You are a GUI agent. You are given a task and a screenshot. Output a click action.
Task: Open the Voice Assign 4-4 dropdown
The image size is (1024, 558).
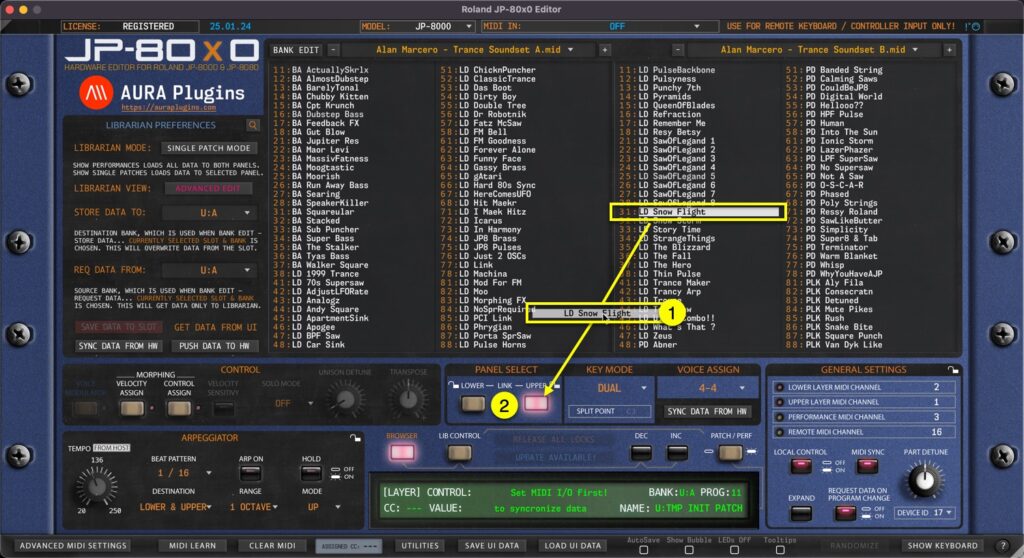pos(708,388)
